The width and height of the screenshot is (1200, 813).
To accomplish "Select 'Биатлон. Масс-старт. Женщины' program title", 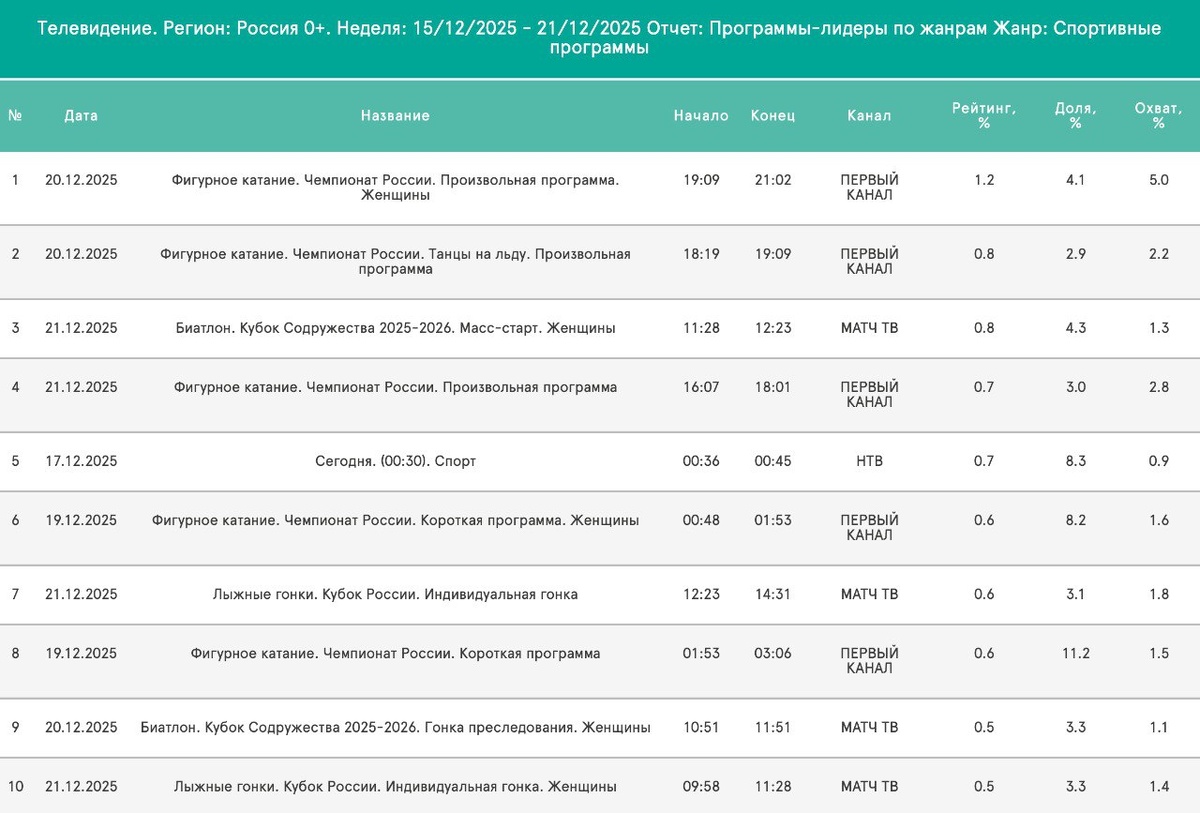I will pyautogui.click(x=395, y=328).
